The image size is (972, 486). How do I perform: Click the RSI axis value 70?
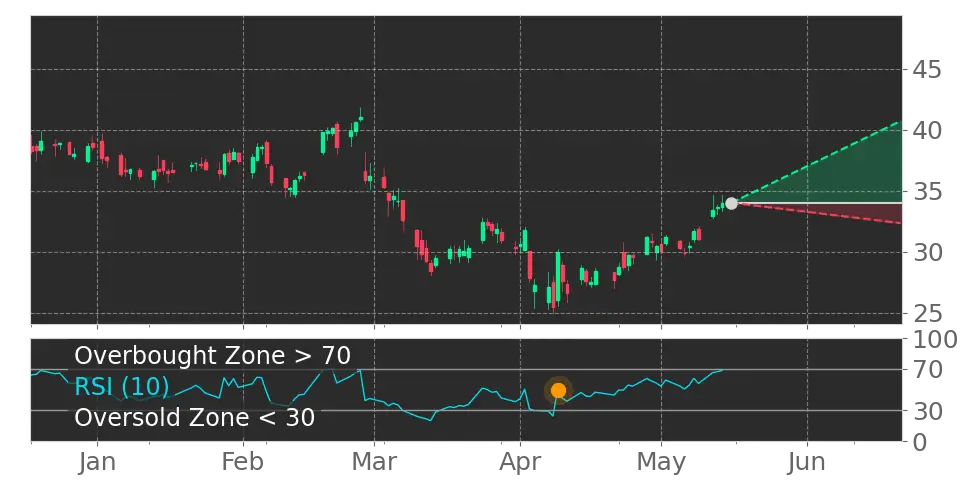[x=926, y=370]
